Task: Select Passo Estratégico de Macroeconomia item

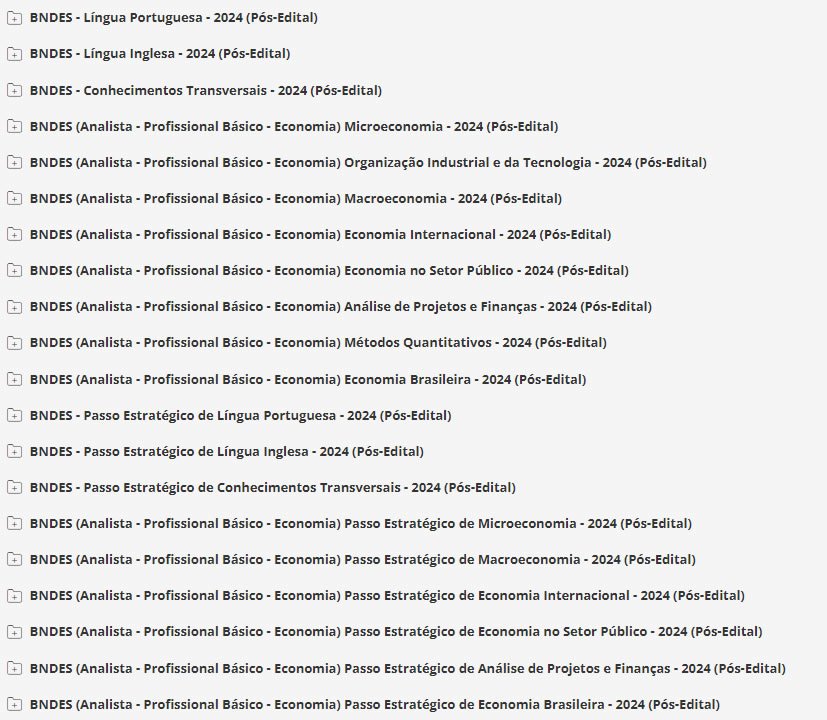Action: [x=362, y=559]
